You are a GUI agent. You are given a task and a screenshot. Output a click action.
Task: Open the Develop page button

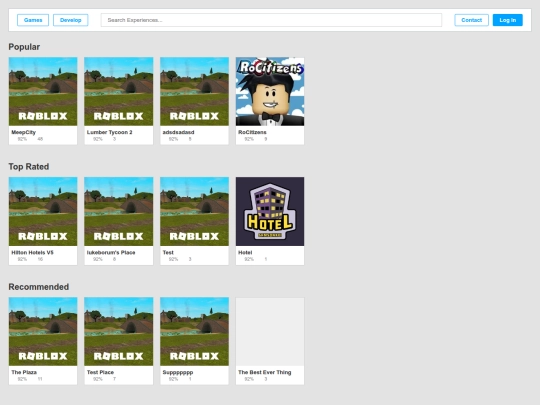click(x=71, y=20)
